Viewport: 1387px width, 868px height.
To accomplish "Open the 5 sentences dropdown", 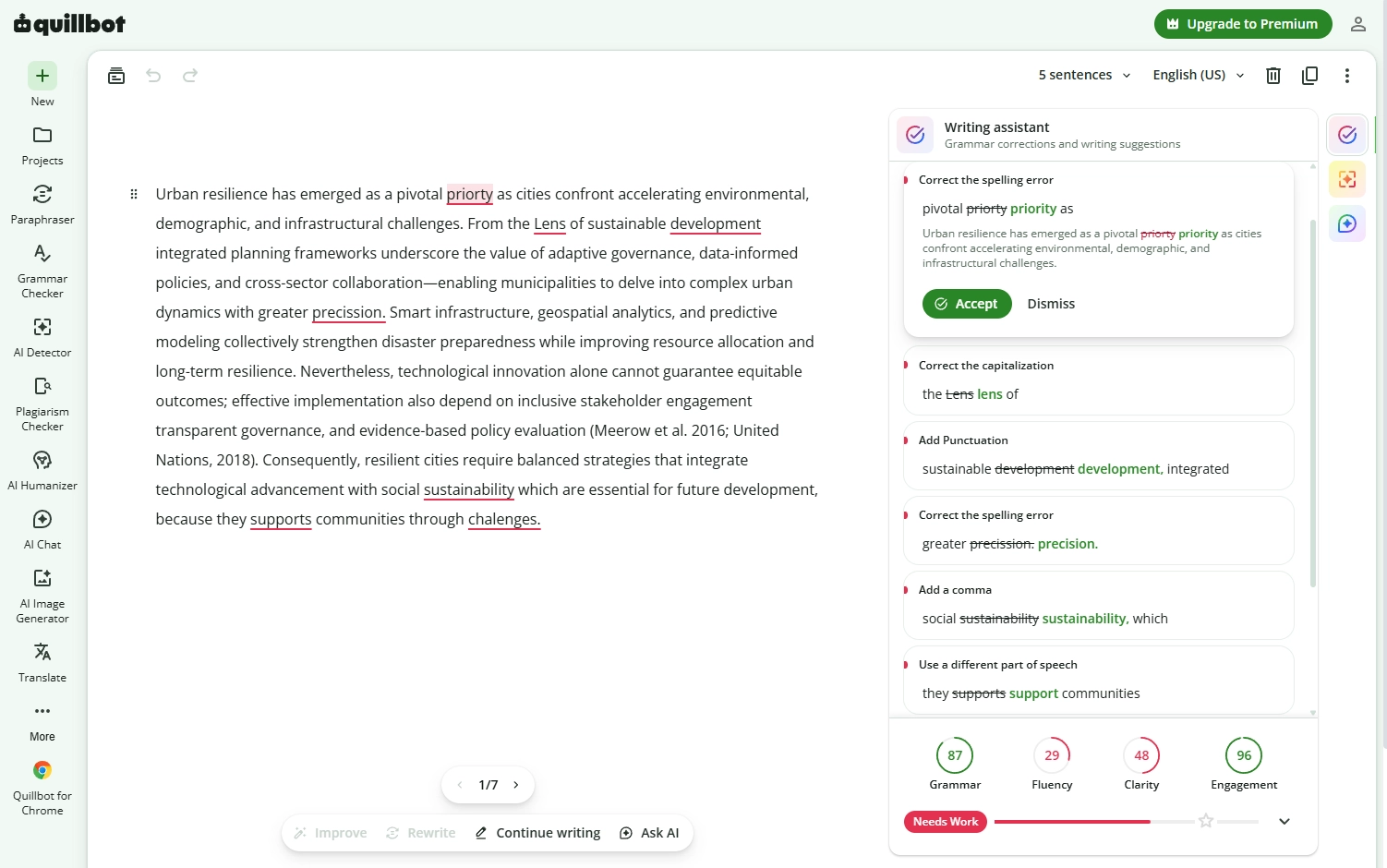I will pos(1084,75).
